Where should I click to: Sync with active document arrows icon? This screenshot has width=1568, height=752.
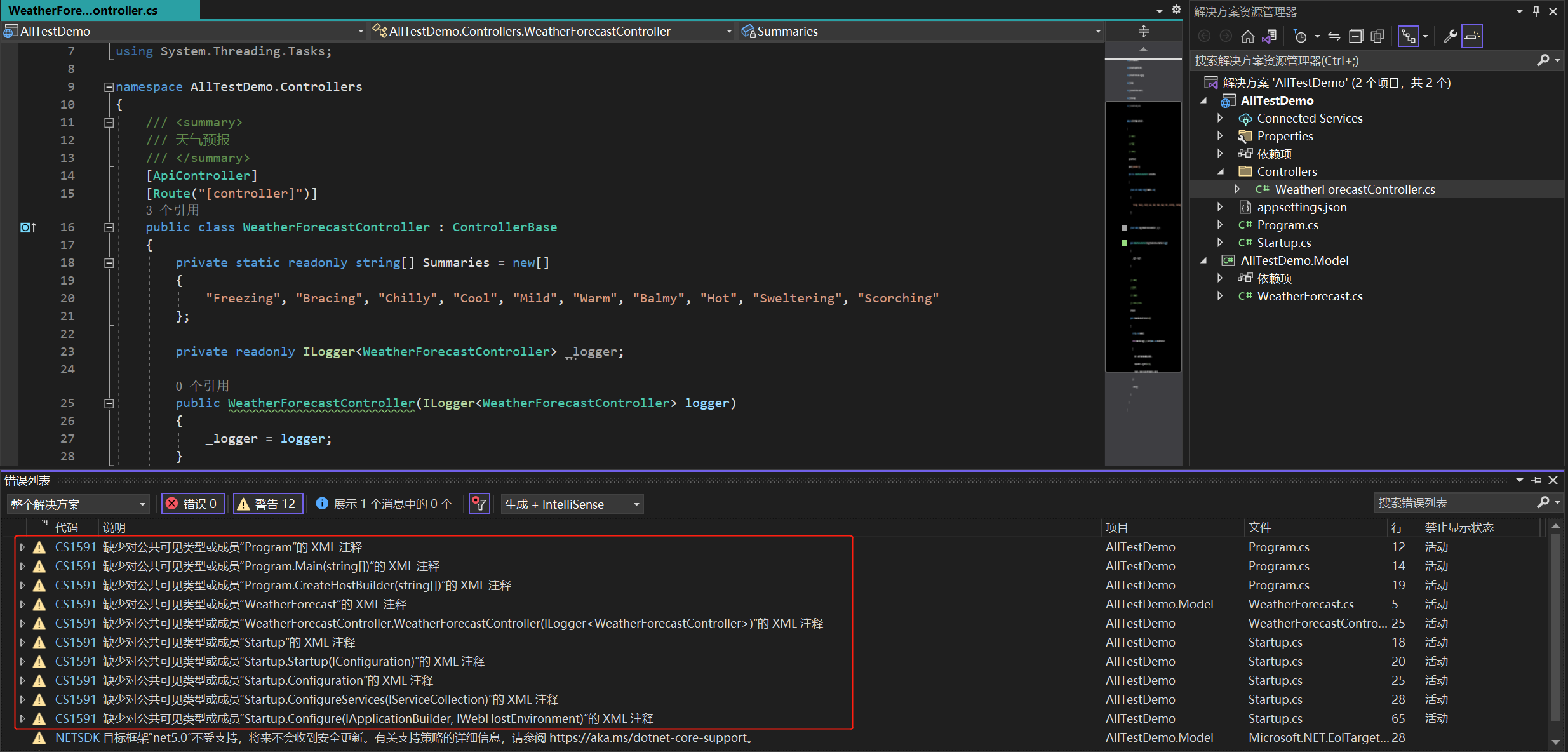[1334, 37]
